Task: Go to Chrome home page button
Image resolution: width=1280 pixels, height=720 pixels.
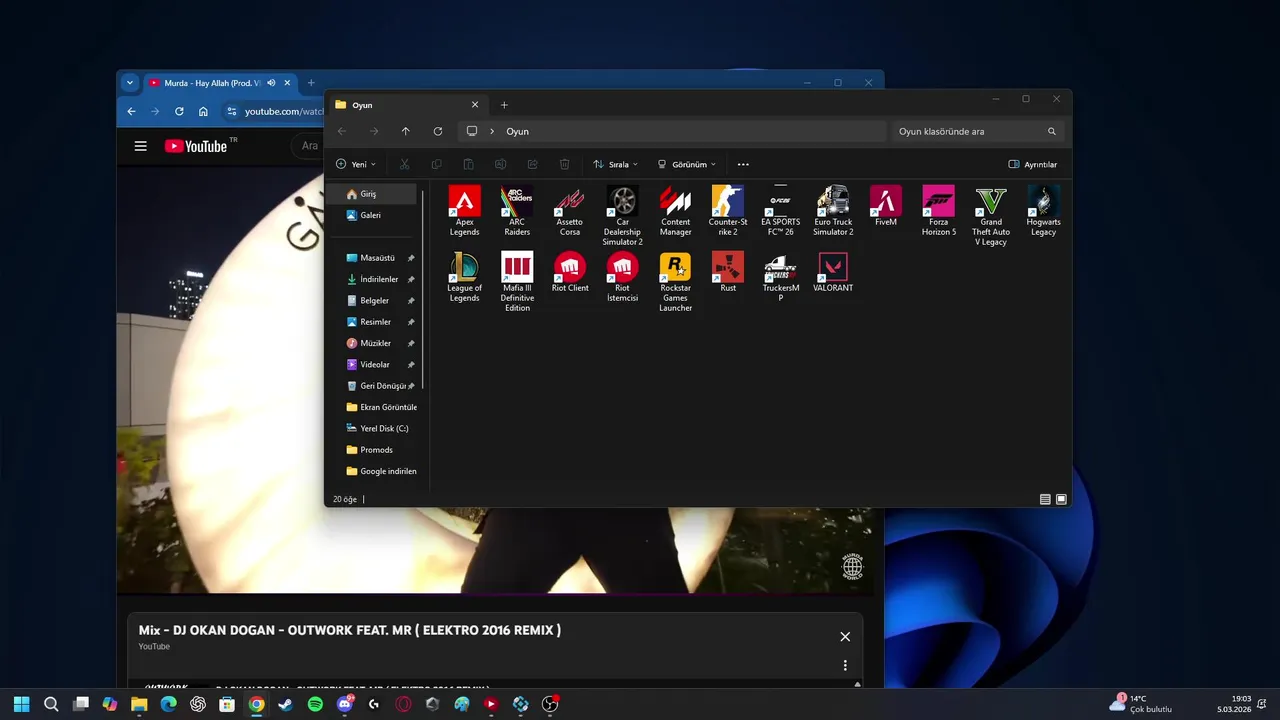Action: pyautogui.click(x=203, y=111)
